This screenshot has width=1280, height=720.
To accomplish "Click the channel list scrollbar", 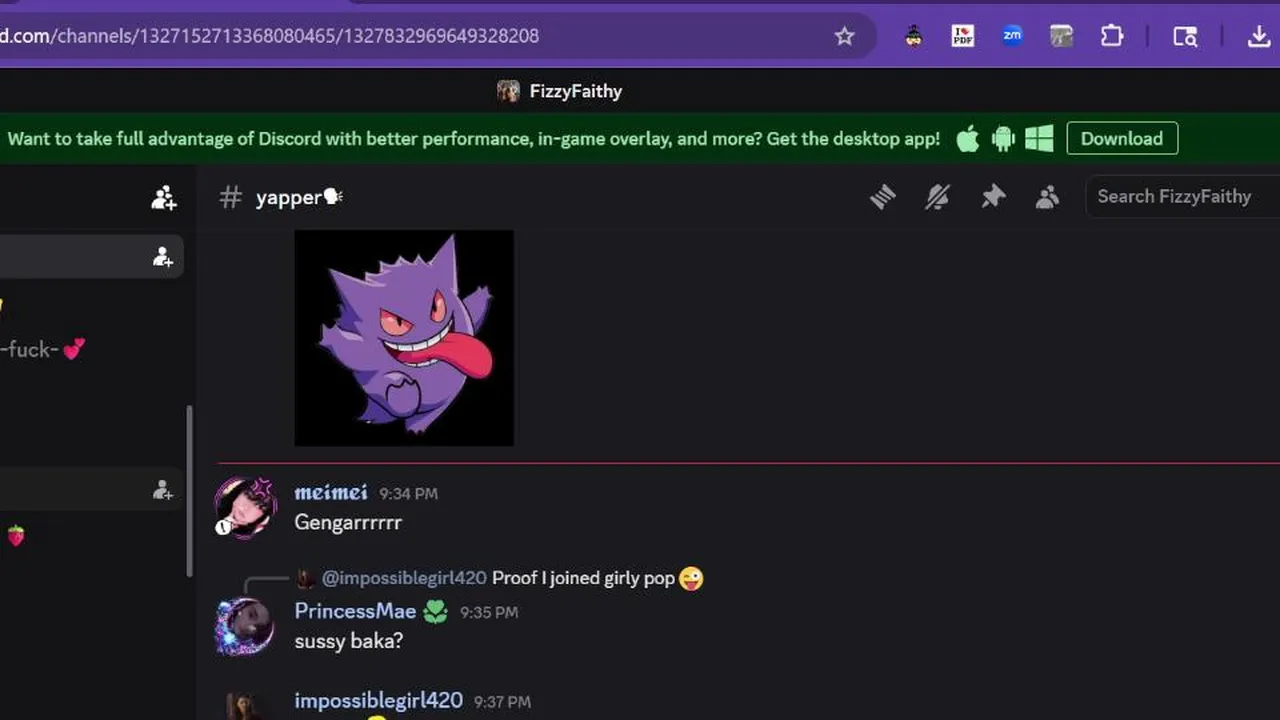I will coord(189,490).
